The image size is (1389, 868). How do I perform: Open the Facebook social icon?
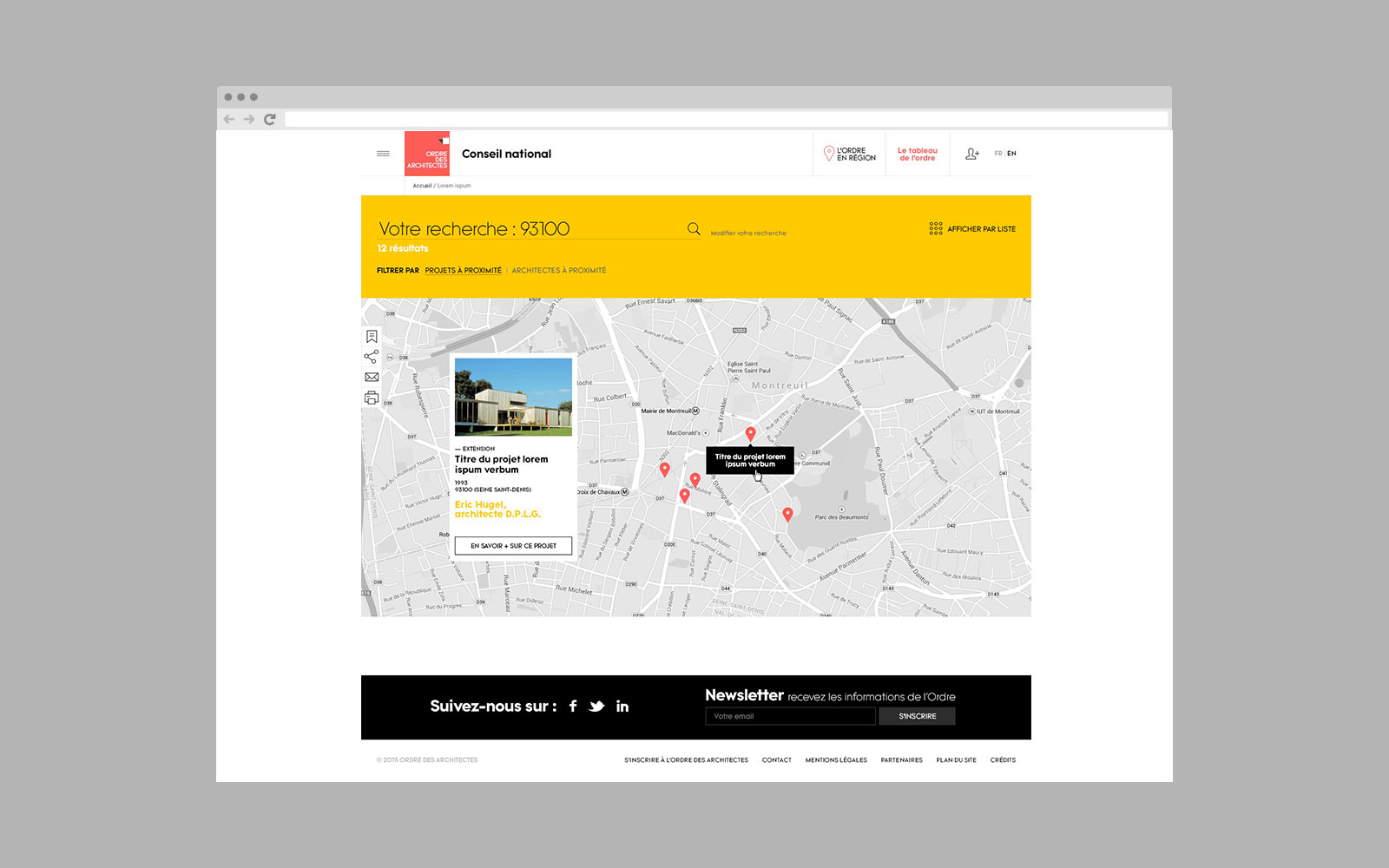pyautogui.click(x=573, y=707)
